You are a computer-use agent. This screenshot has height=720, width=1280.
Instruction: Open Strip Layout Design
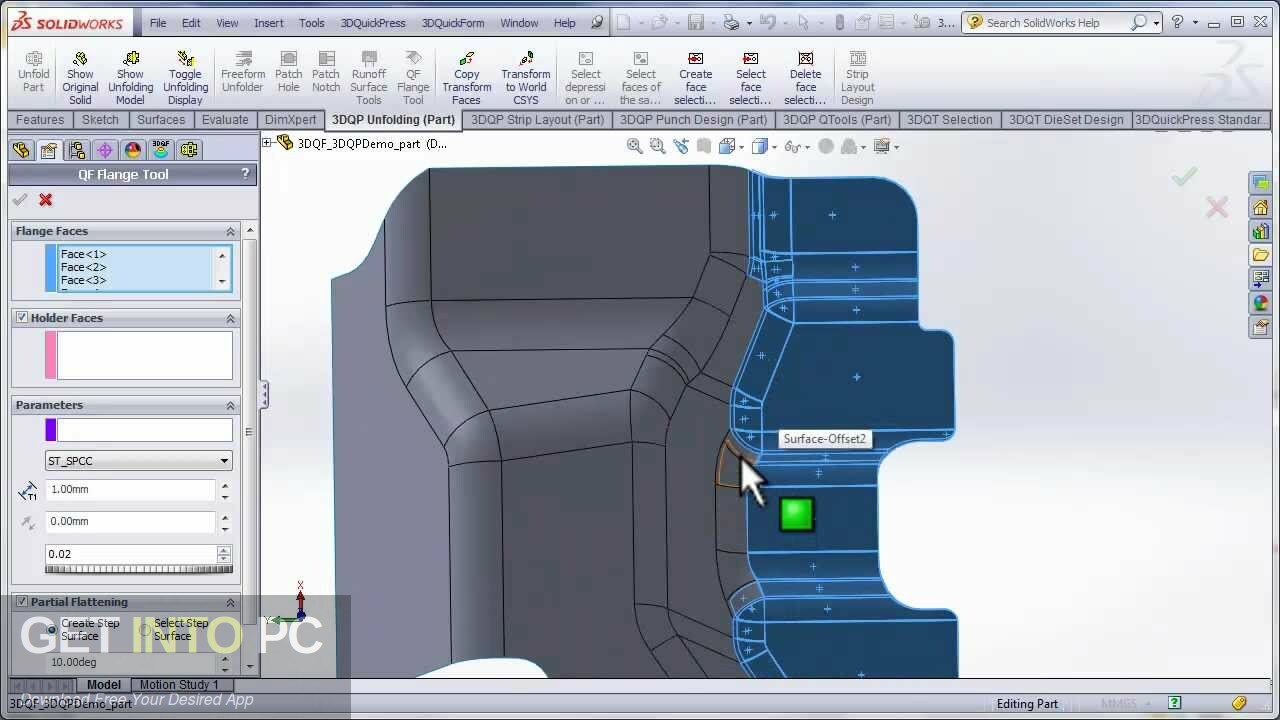click(857, 78)
